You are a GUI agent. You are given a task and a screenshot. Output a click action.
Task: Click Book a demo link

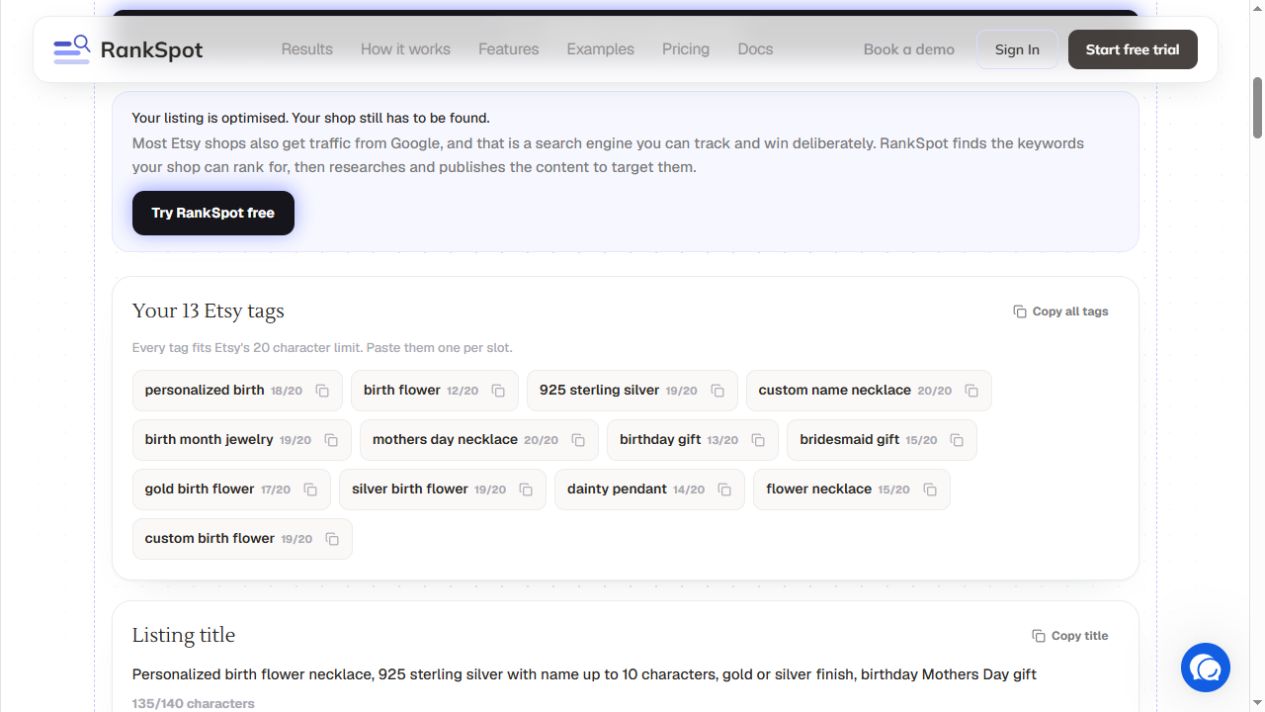coord(909,49)
